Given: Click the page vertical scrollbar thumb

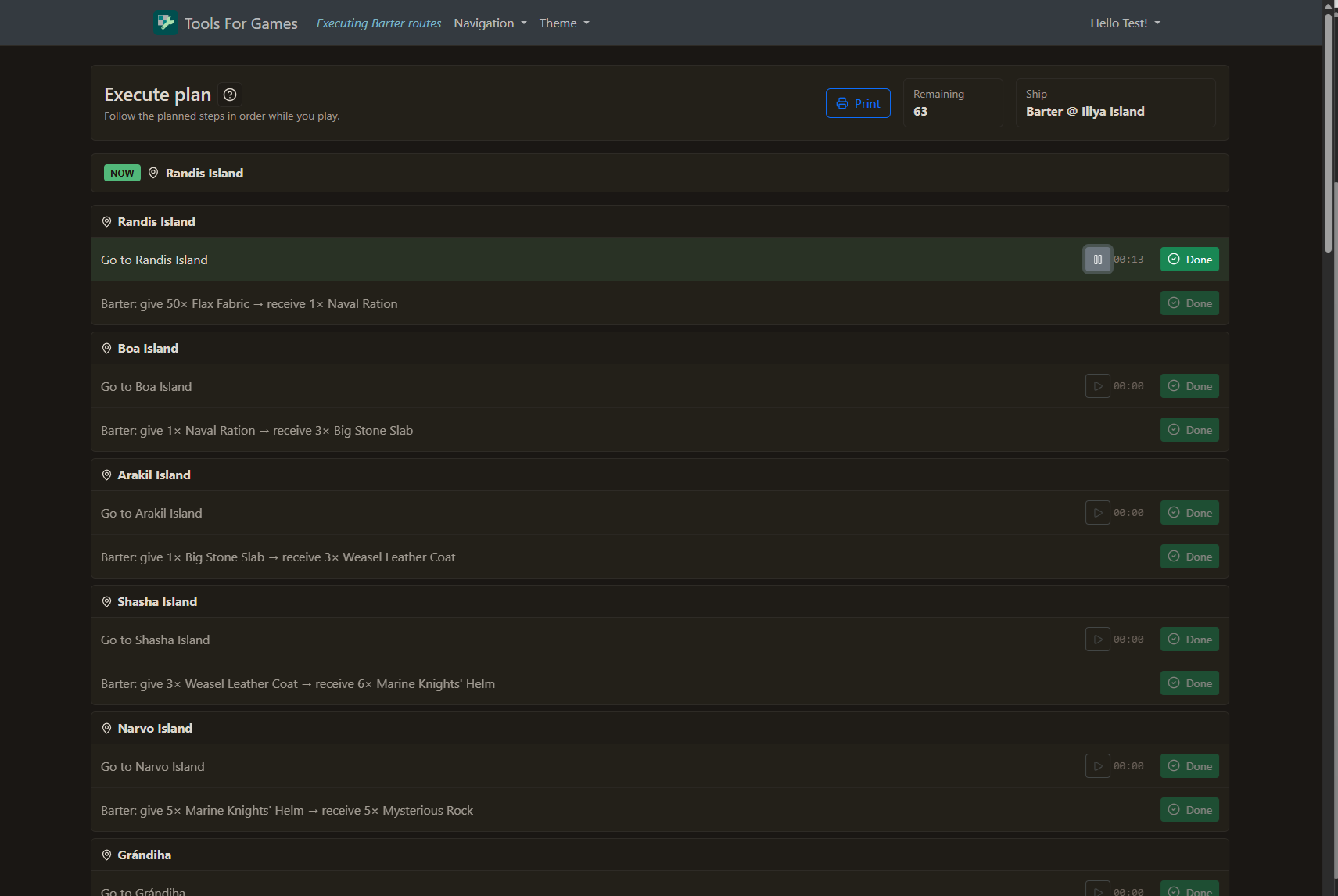Looking at the screenshot, I should click(1328, 133).
